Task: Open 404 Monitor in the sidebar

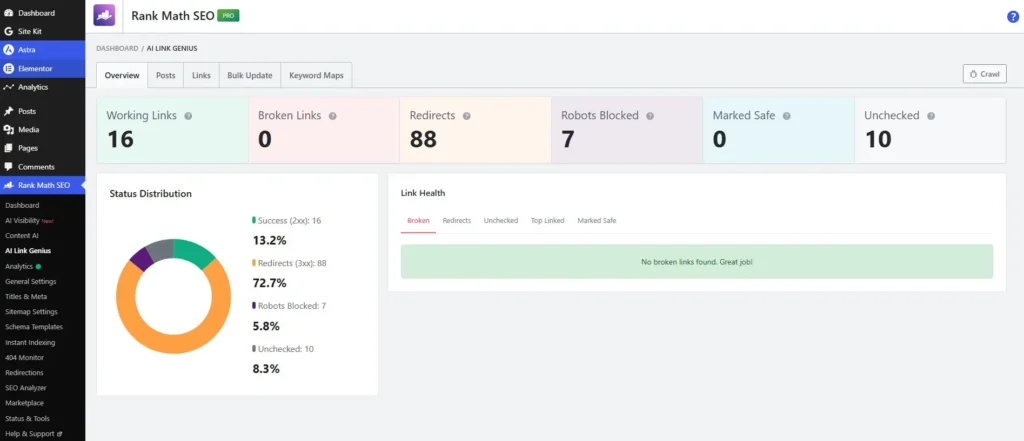Action: 25,357
